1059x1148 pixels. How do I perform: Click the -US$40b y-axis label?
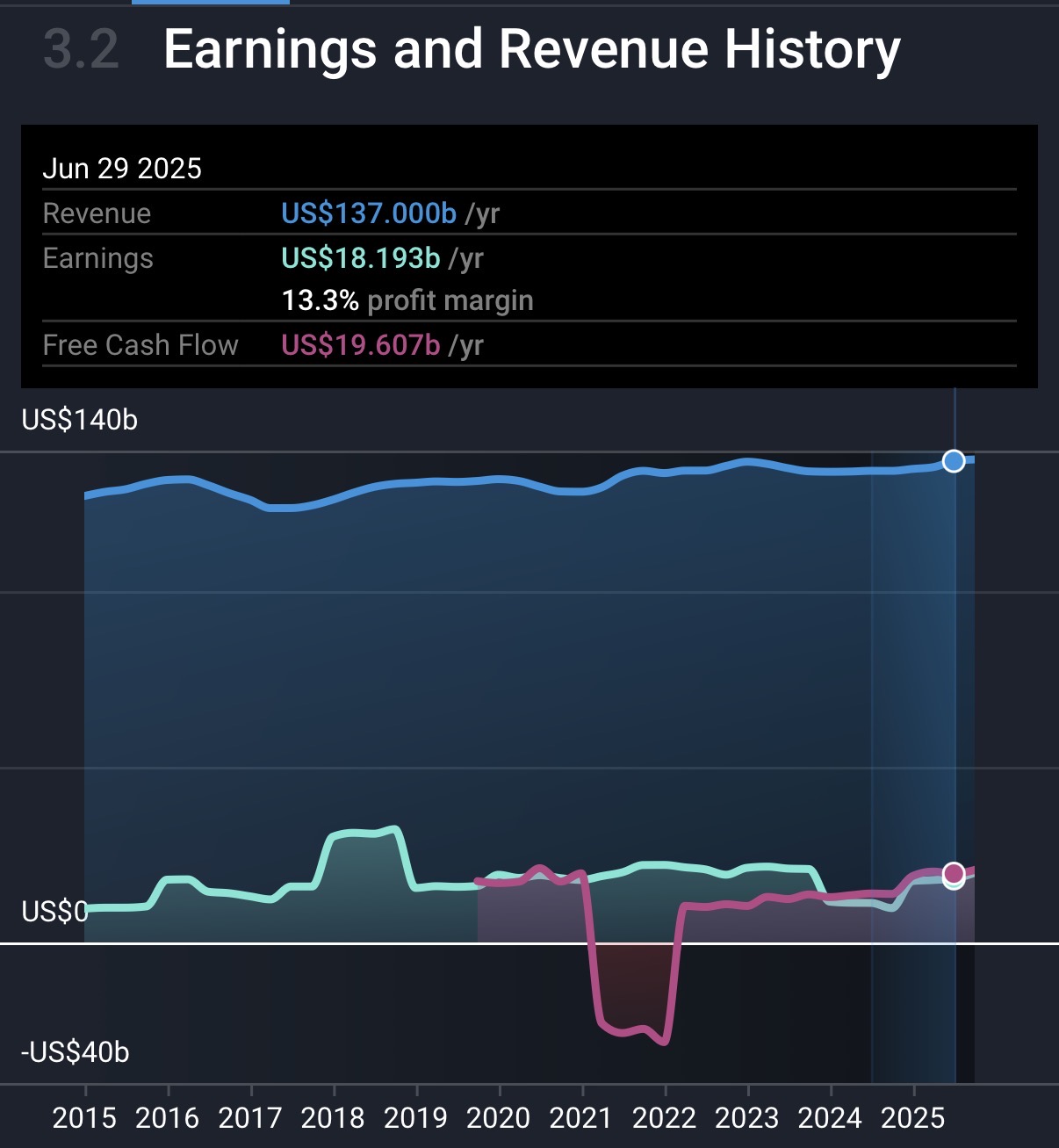tap(76, 1051)
